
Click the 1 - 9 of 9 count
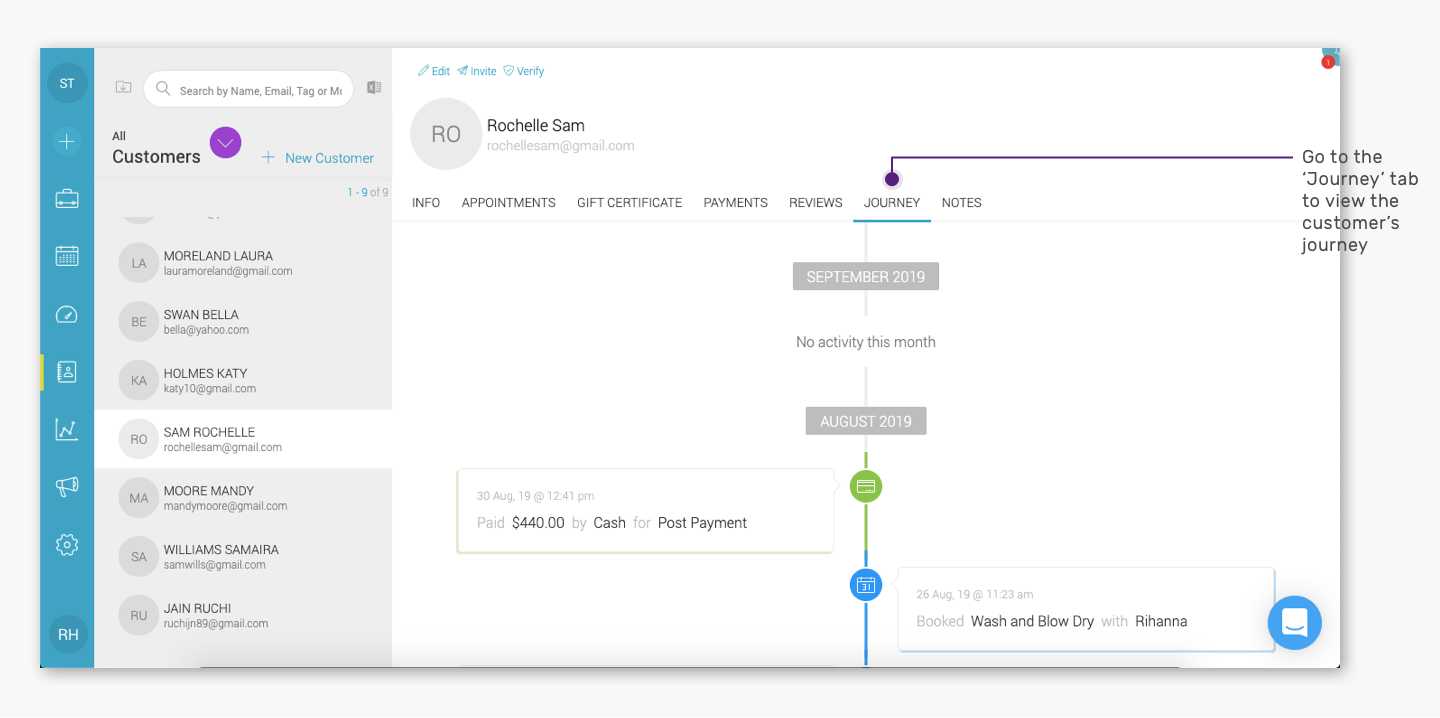368,192
